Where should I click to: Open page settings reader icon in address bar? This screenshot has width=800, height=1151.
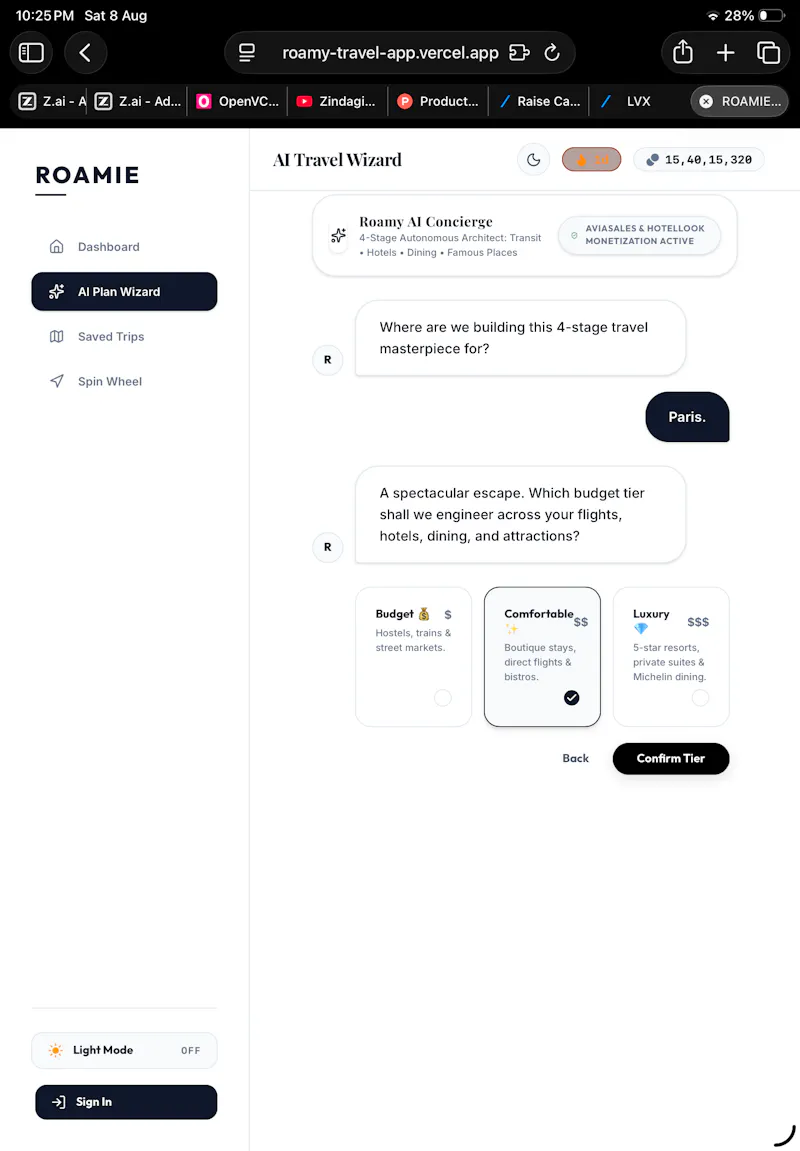pos(247,53)
